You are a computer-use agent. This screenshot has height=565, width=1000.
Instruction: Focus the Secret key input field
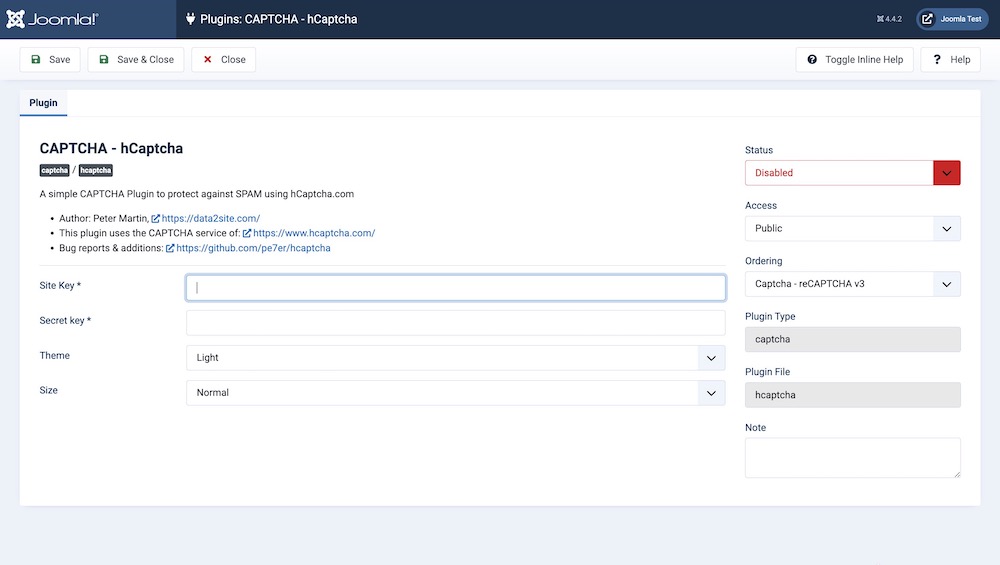pos(455,323)
